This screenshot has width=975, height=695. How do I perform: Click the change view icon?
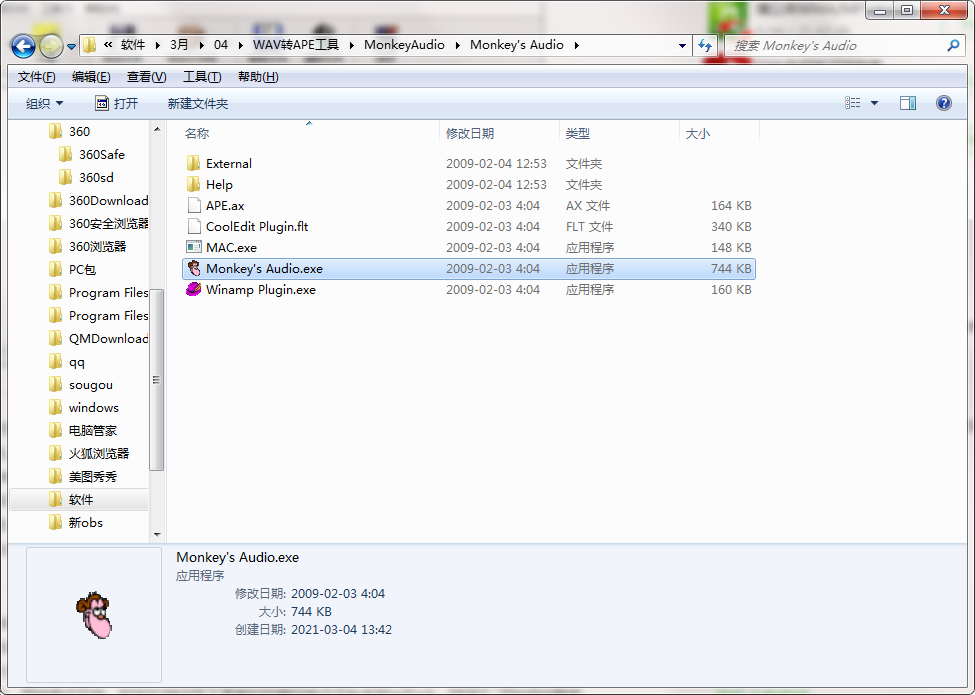tap(853, 103)
